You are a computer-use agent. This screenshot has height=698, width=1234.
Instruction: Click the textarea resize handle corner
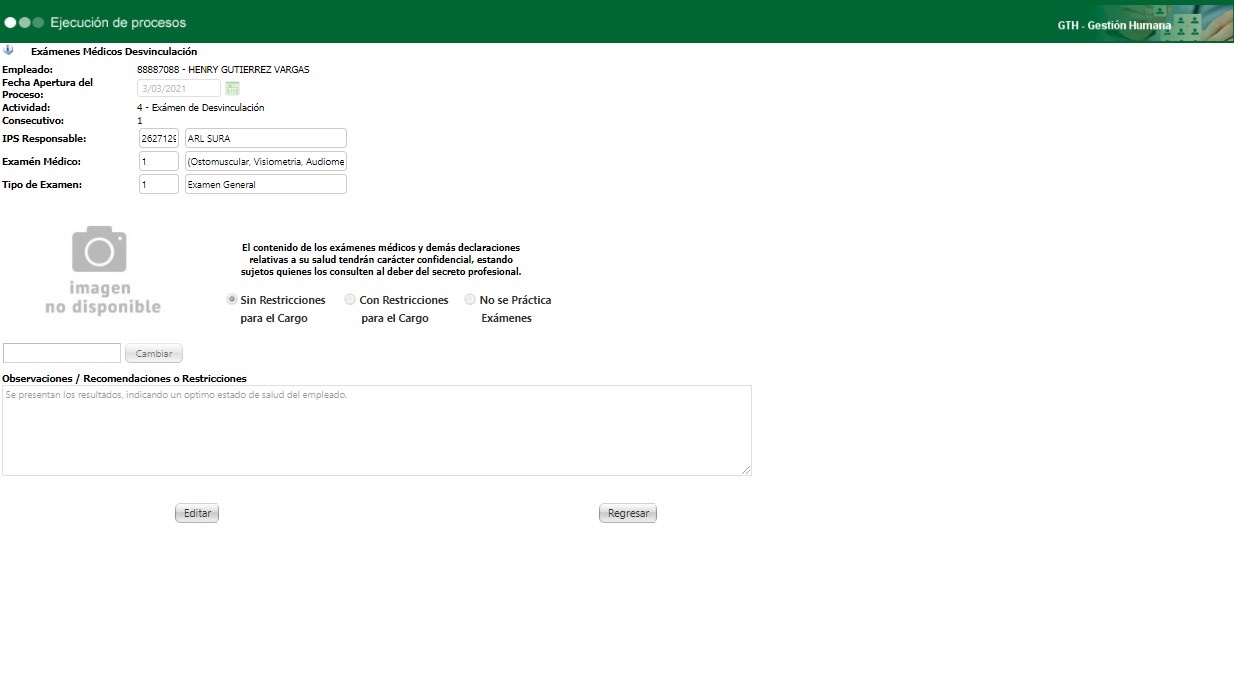click(746, 470)
